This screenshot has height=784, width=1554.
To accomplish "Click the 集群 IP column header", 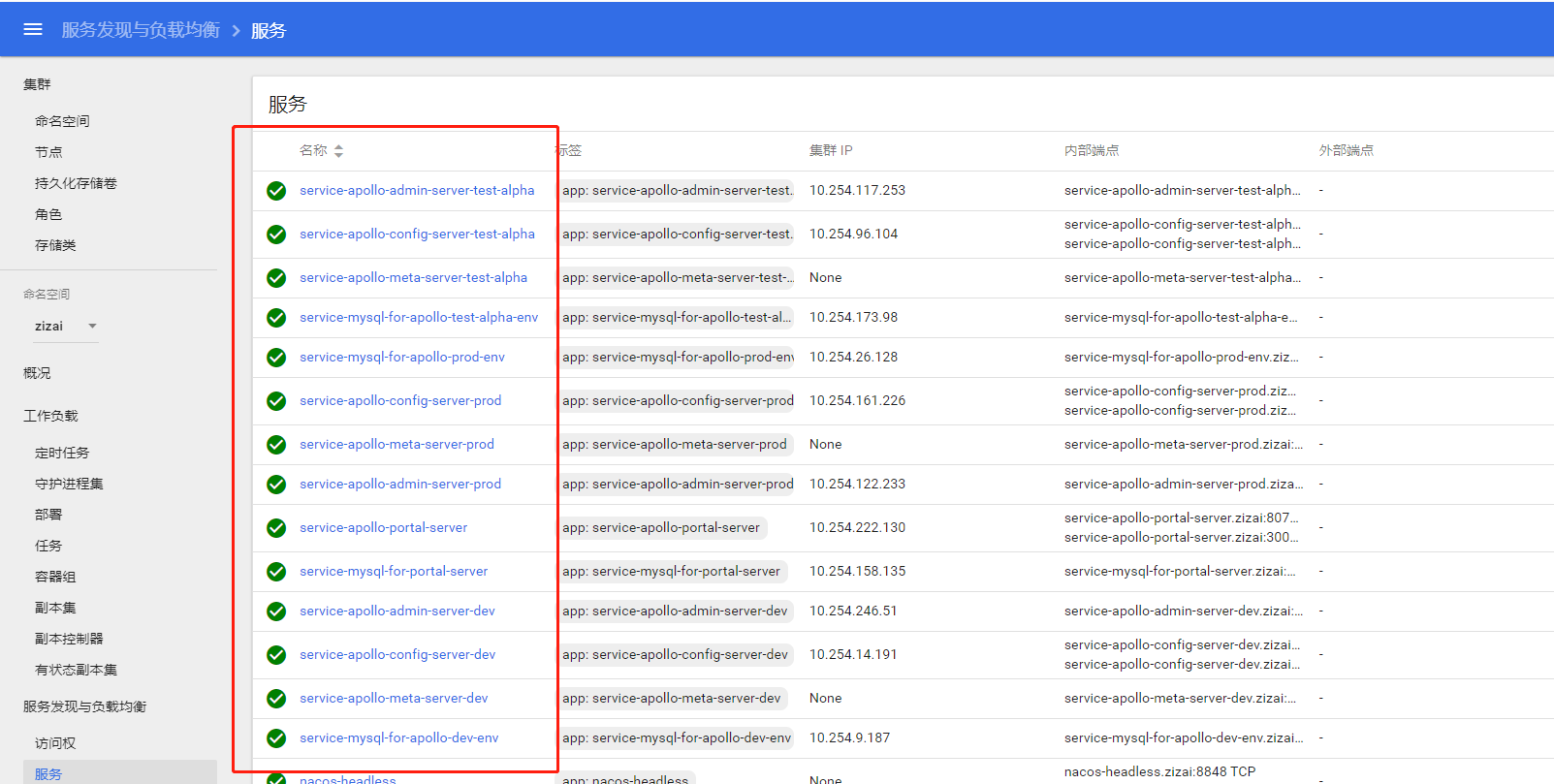I will (831, 150).
